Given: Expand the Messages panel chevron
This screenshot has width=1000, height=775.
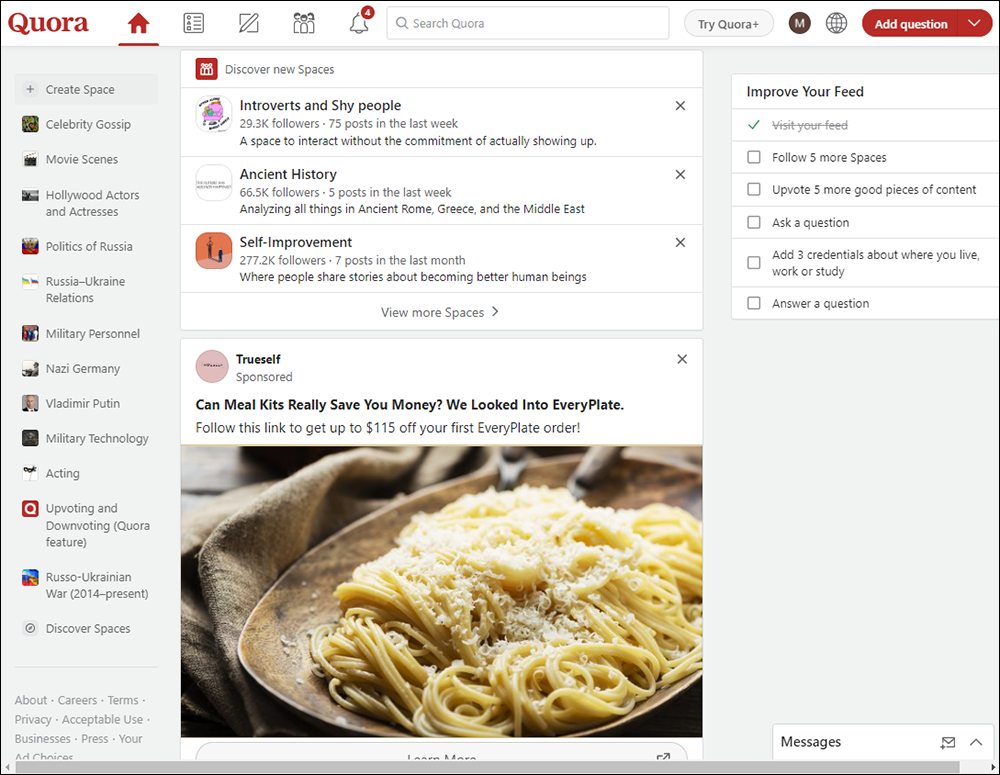Looking at the screenshot, I should point(976,742).
